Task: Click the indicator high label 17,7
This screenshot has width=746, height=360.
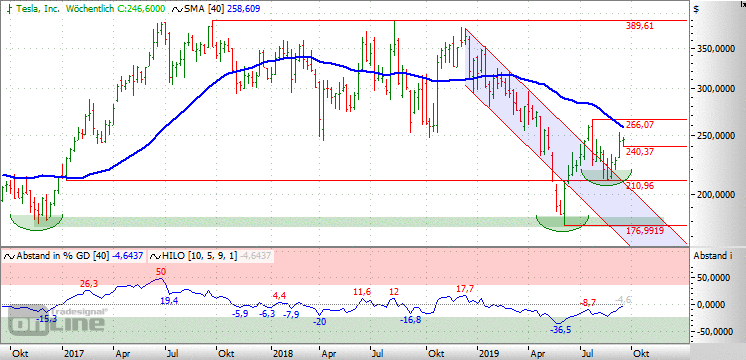Action: [x=465, y=288]
